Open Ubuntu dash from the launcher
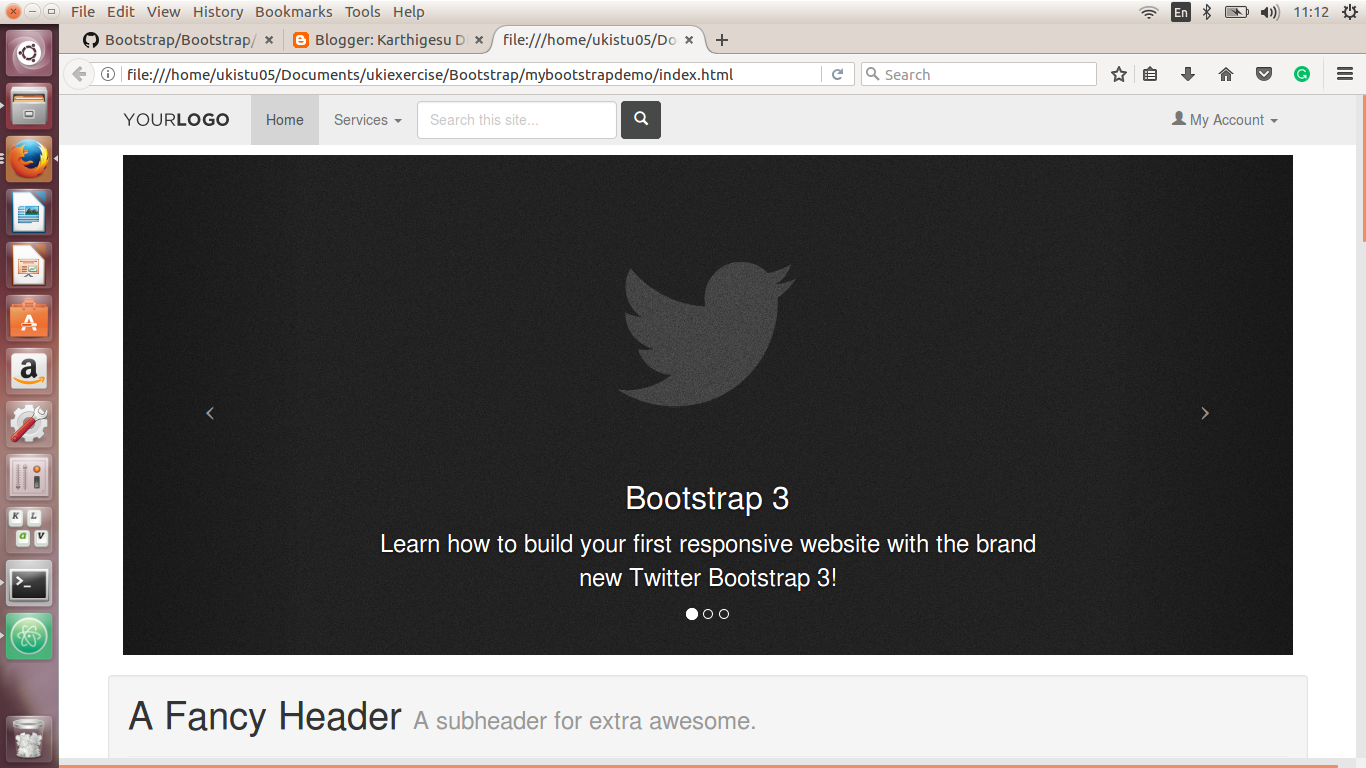 (x=29, y=51)
